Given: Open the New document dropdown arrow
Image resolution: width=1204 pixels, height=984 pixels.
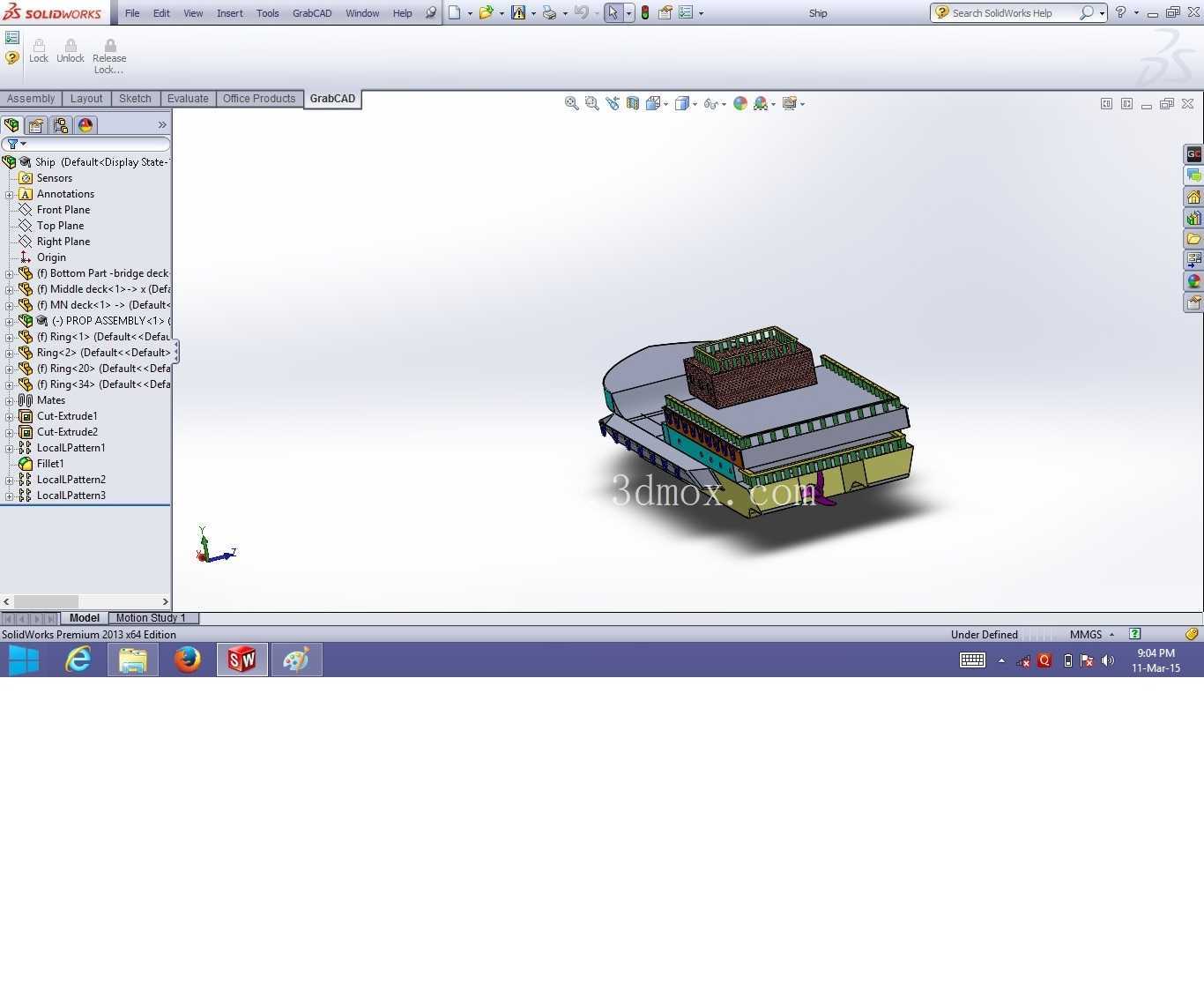Looking at the screenshot, I should 470,13.
